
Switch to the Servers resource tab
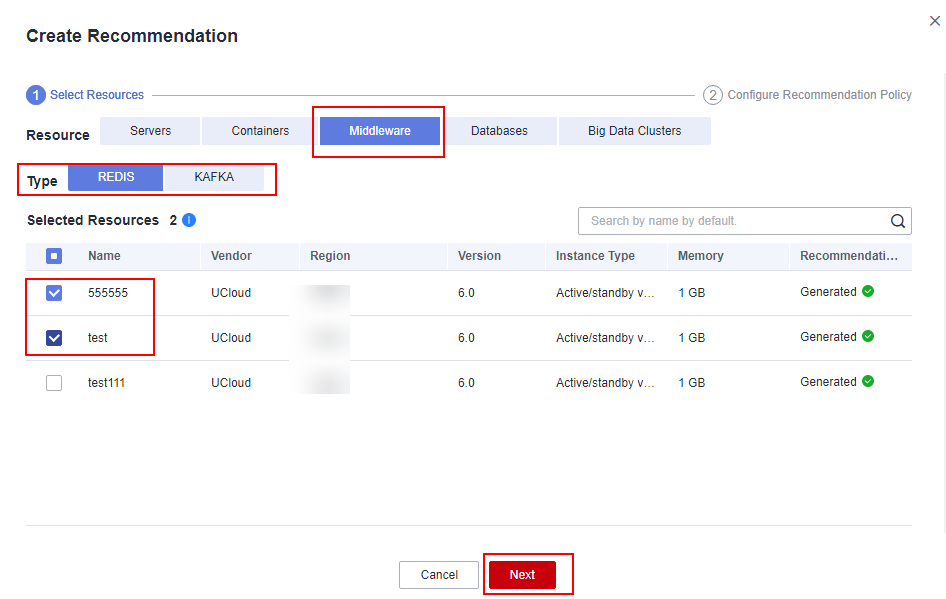[x=150, y=131]
